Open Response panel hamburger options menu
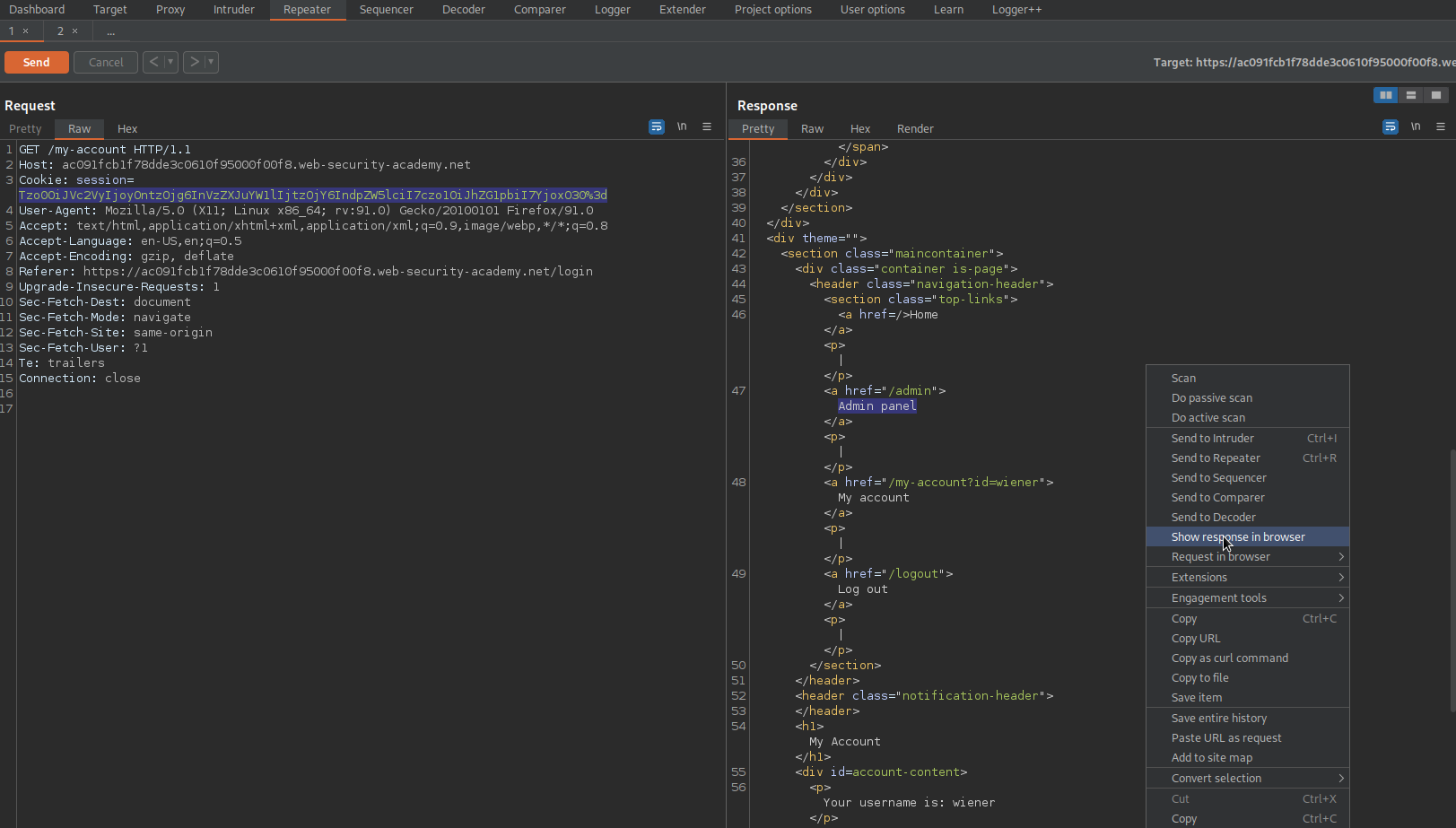1456x828 pixels. click(1441, 127)
